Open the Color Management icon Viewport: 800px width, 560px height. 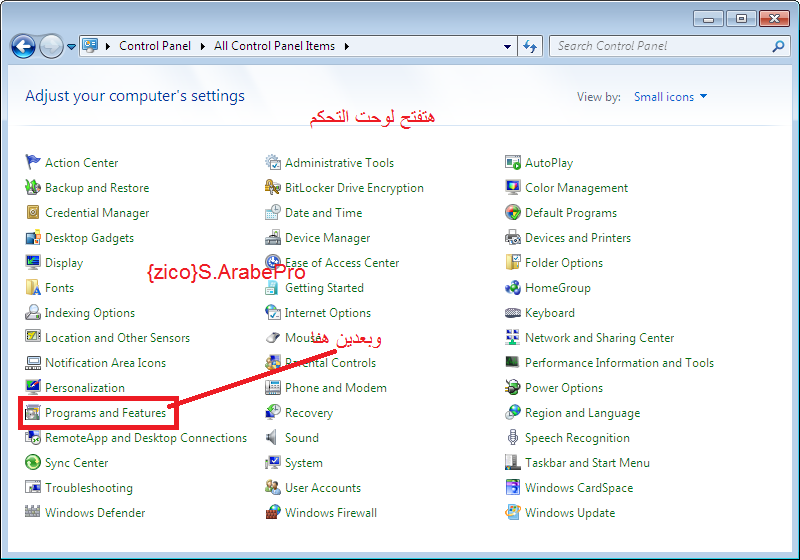point(513,187)
